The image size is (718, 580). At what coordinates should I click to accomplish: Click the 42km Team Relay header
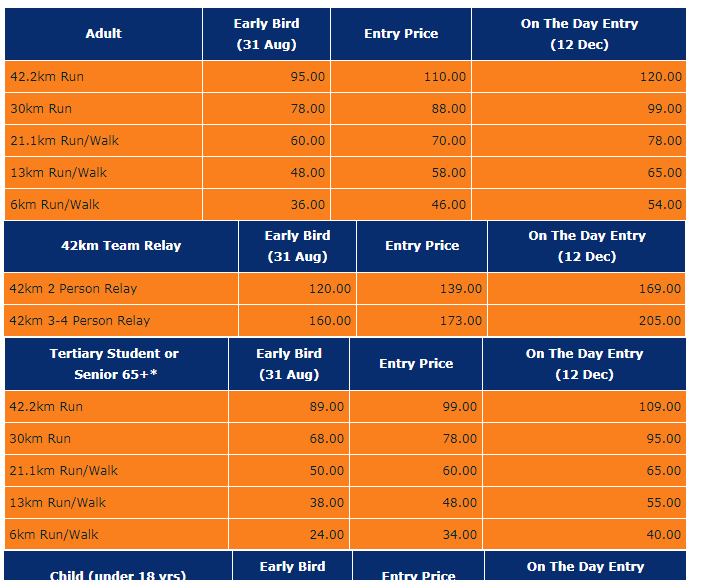point(121,246)
